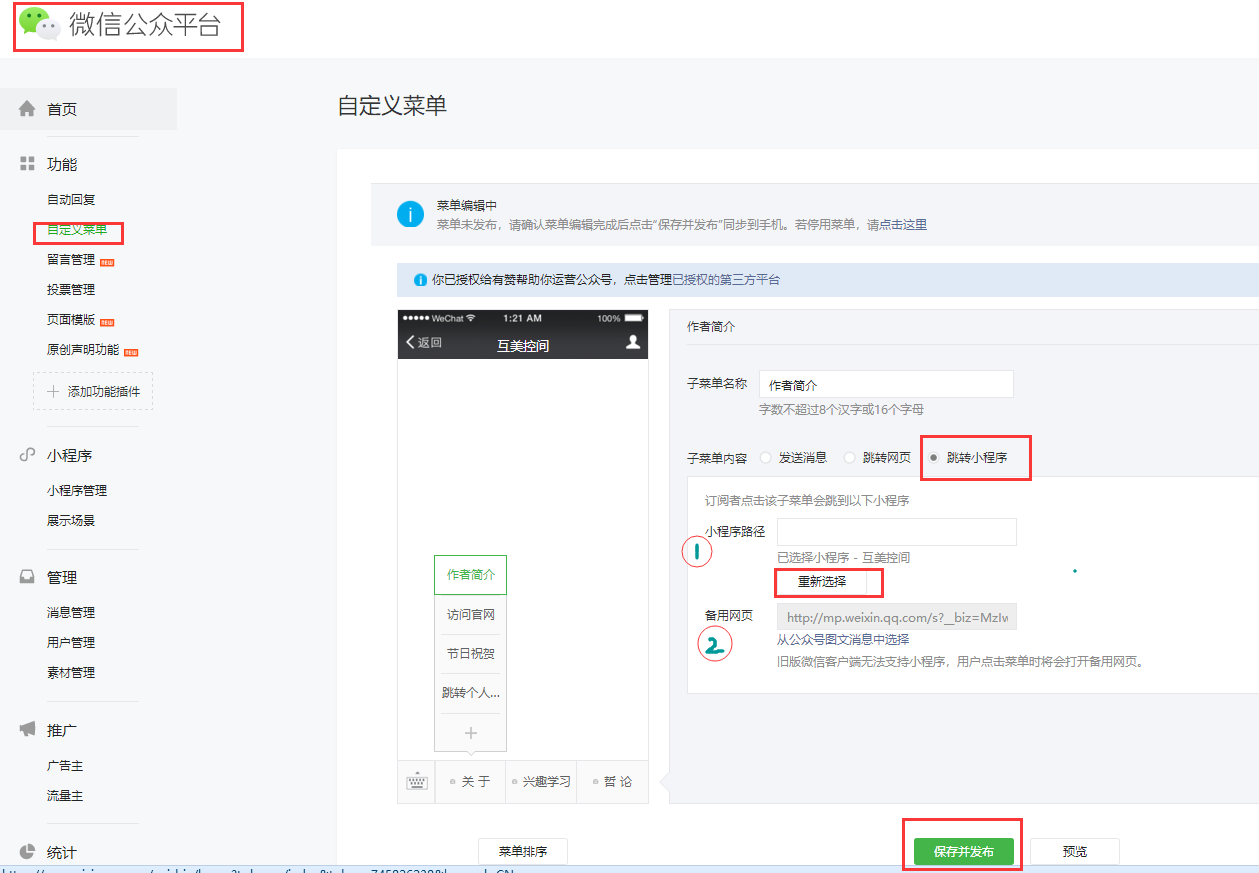The width and height of the screenshot is (1259, 873).
Task: Open 自动回复 in sidebar
Action: [x=71, y=200]
